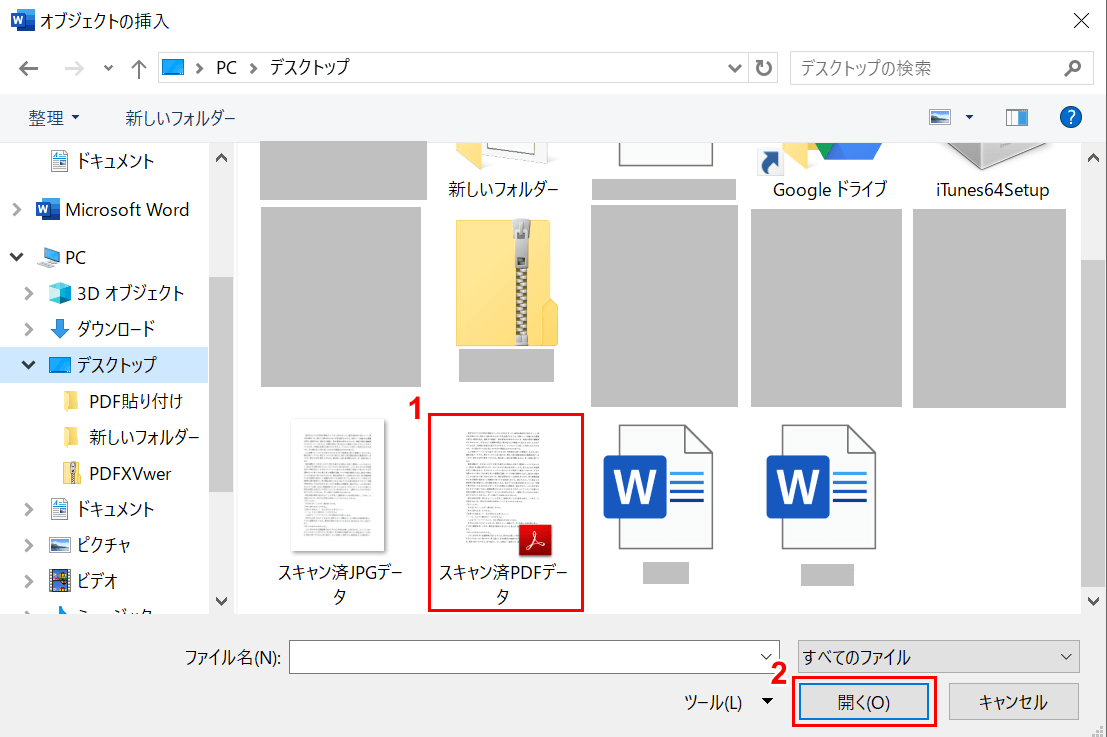
Task: Click the キャンセル button
Action: tap(1013, 702)
